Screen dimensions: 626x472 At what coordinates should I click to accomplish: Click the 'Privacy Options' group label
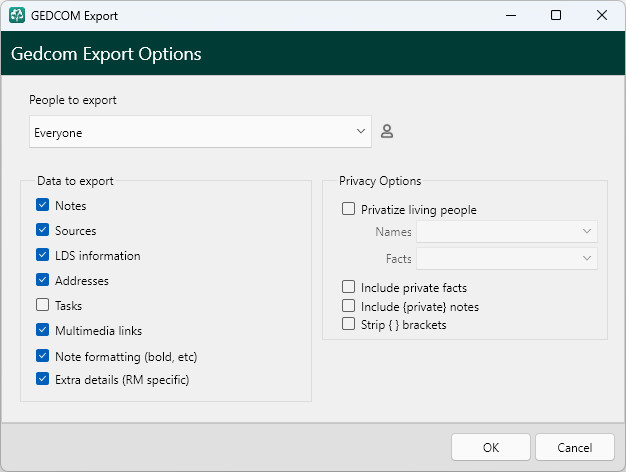pos(380,181)
